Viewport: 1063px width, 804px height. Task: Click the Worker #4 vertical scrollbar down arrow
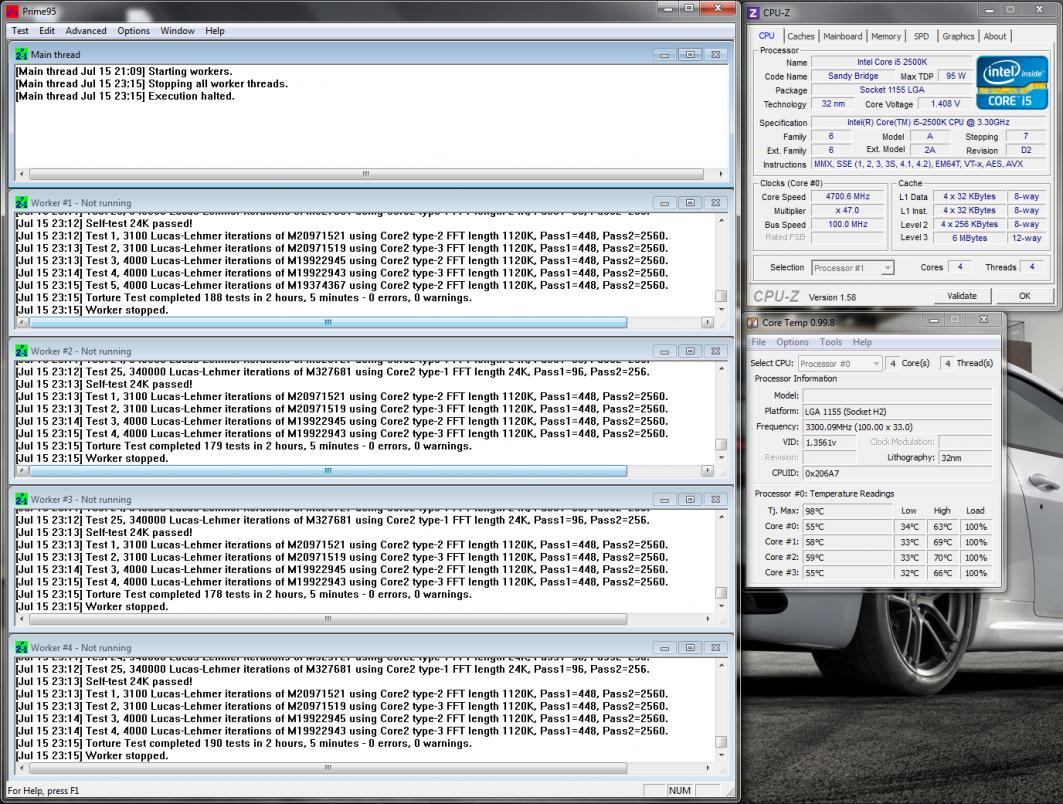click(x=721, y=755)
